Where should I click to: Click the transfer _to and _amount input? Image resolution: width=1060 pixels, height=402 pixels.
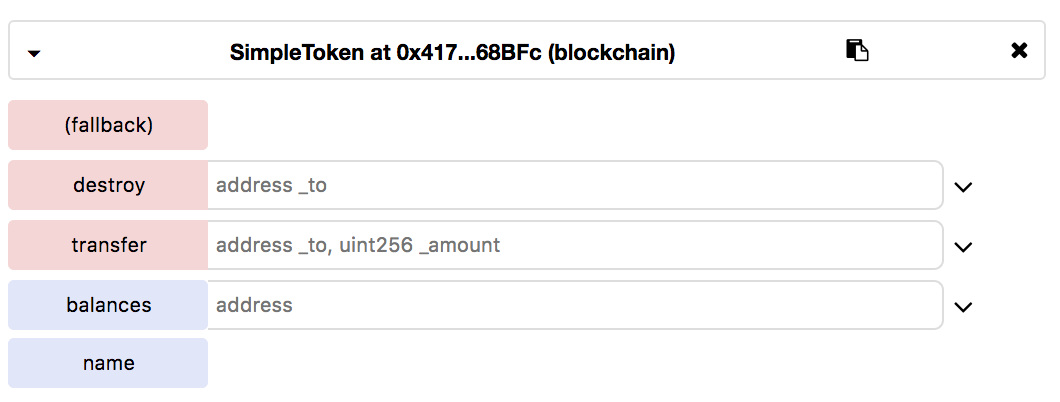click(574, 245)
